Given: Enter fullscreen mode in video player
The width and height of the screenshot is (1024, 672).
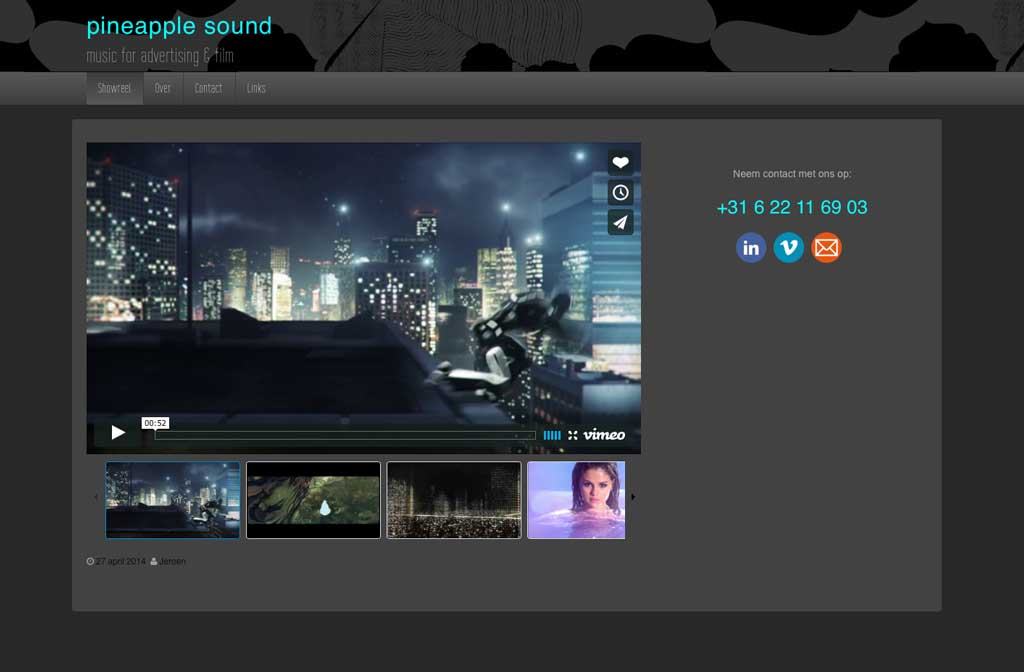Looking at the screenshot, I should coord(573,435).
